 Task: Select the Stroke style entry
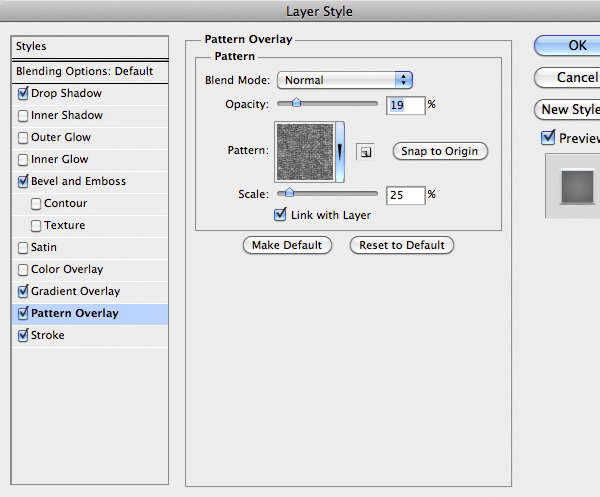pyautogui.click(x=47, y=335)
